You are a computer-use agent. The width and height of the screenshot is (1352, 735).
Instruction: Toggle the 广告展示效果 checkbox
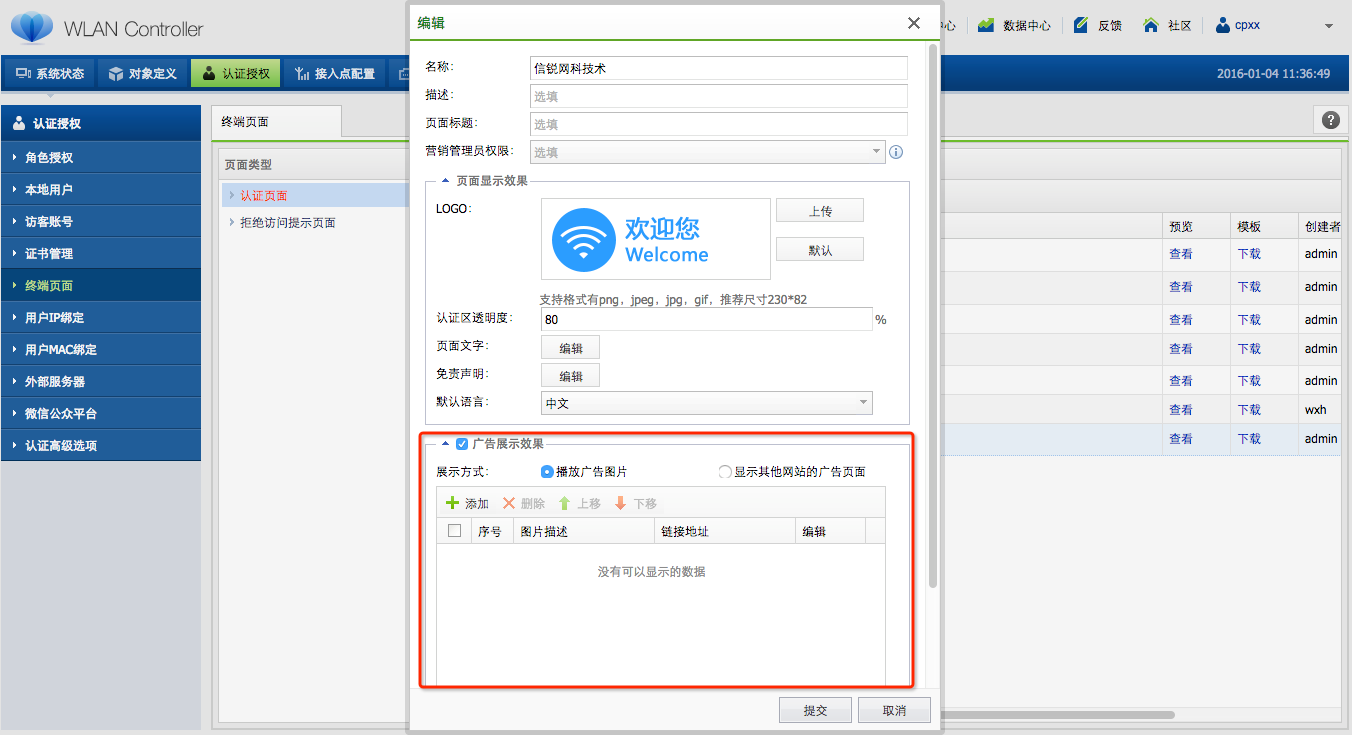point(462,444)
